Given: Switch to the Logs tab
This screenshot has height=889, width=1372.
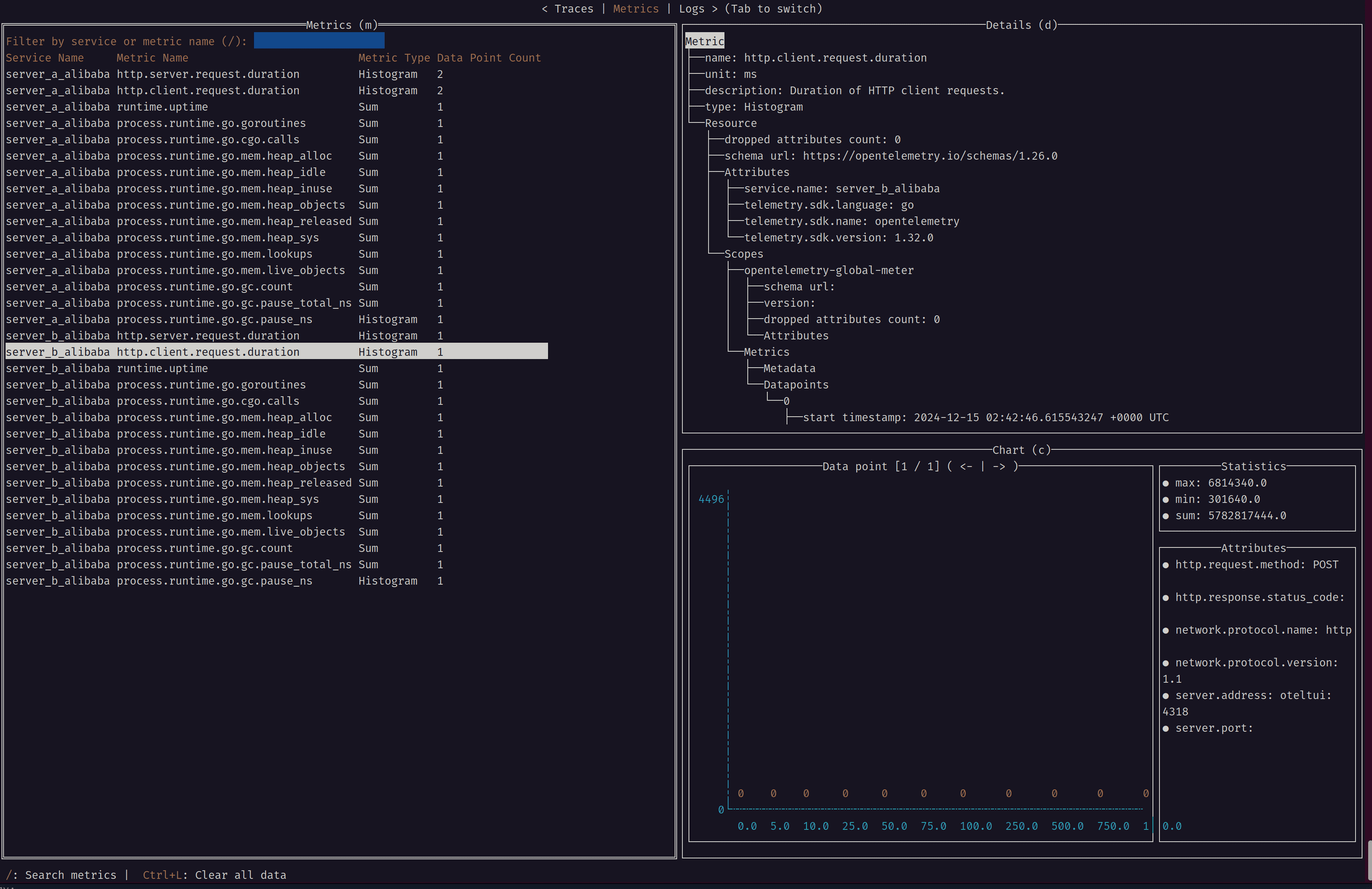Looking at the screenshot, I should coord(691,9).
